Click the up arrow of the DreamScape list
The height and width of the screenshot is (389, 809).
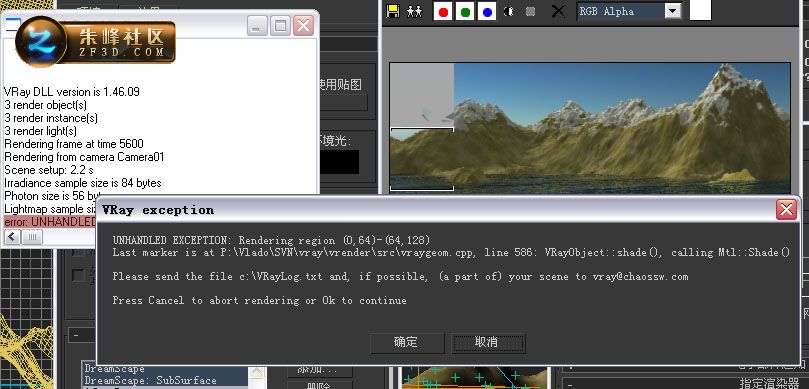257,372
